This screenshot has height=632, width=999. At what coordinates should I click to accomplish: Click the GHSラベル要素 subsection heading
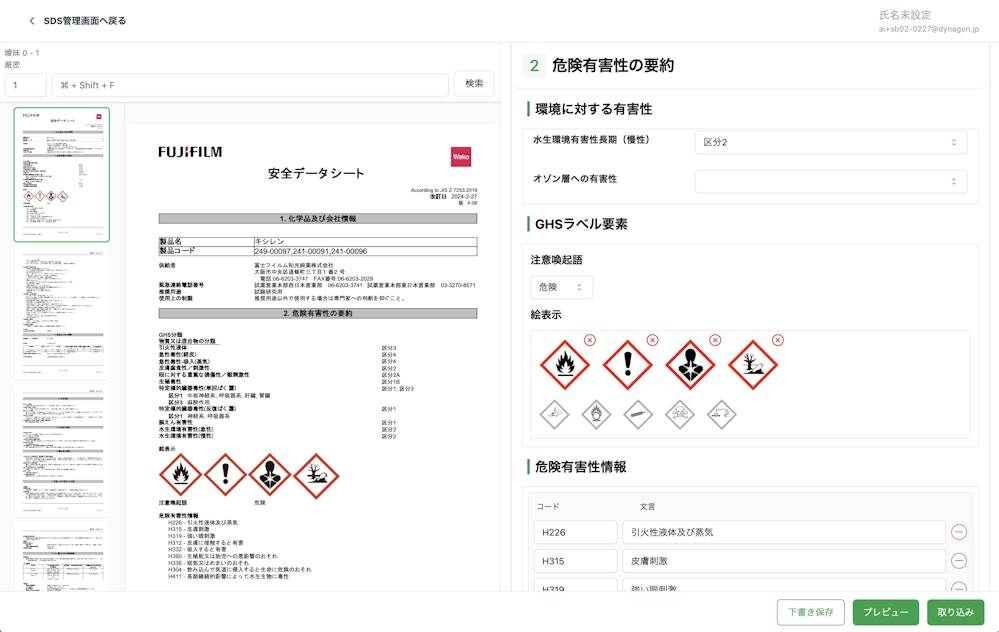581,224
